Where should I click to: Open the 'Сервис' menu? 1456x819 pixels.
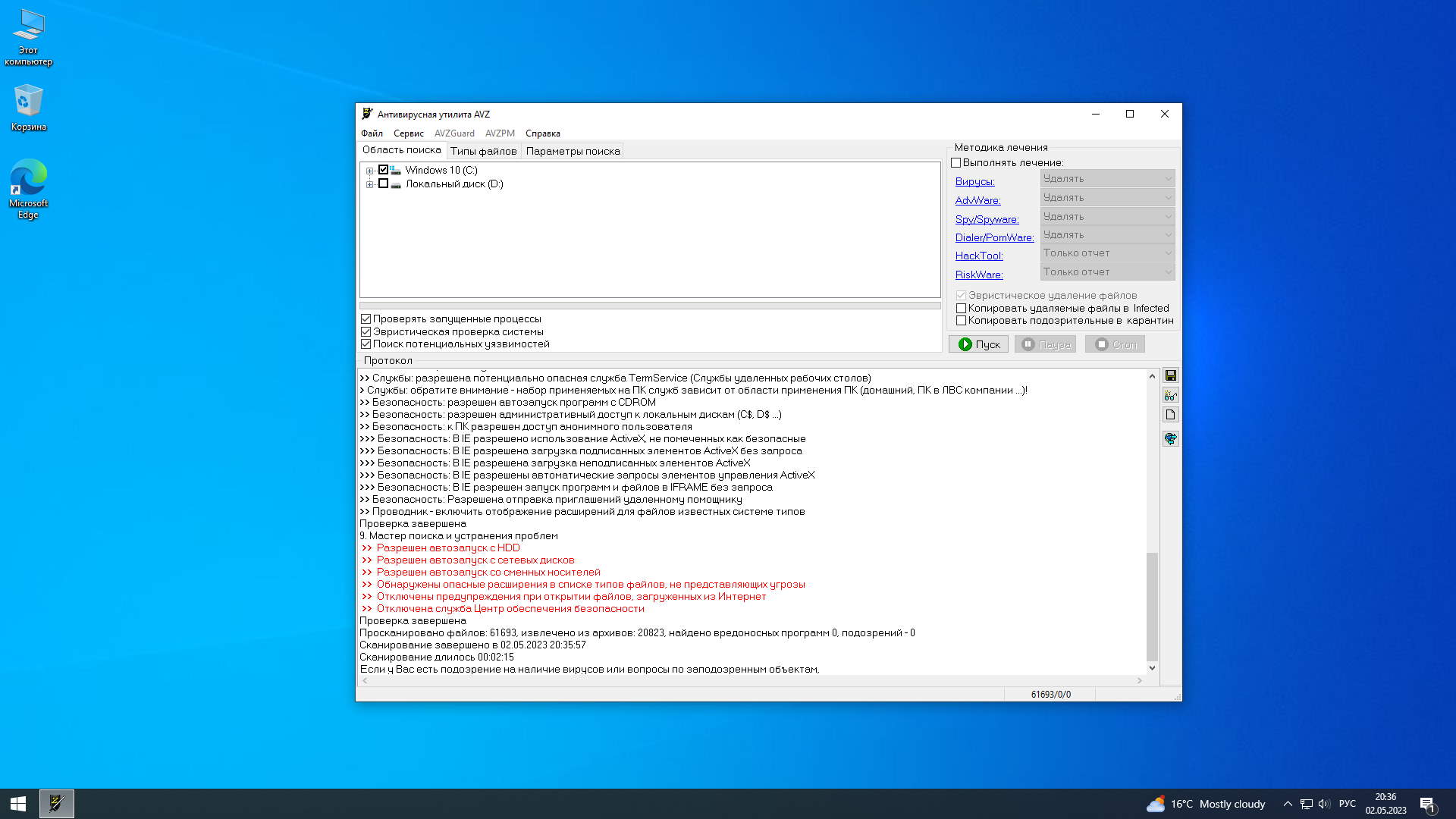coord(408,133)
